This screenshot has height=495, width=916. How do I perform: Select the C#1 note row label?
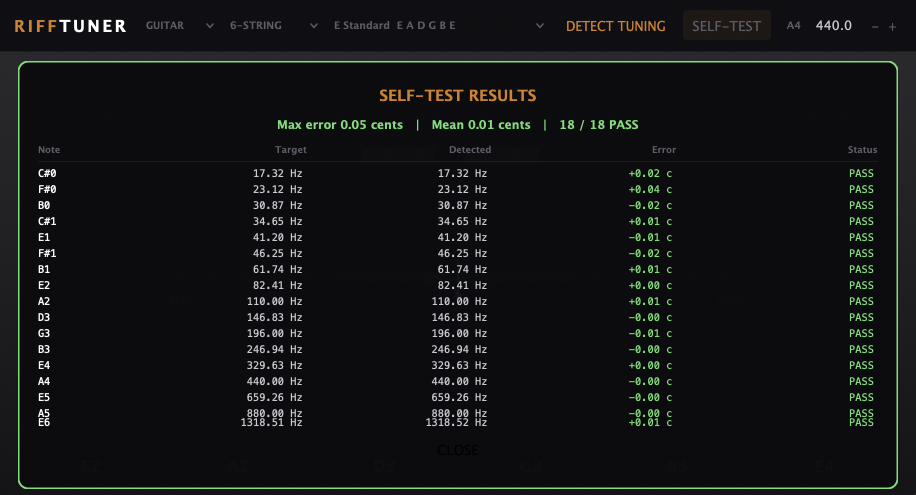(x=47, y=221)
